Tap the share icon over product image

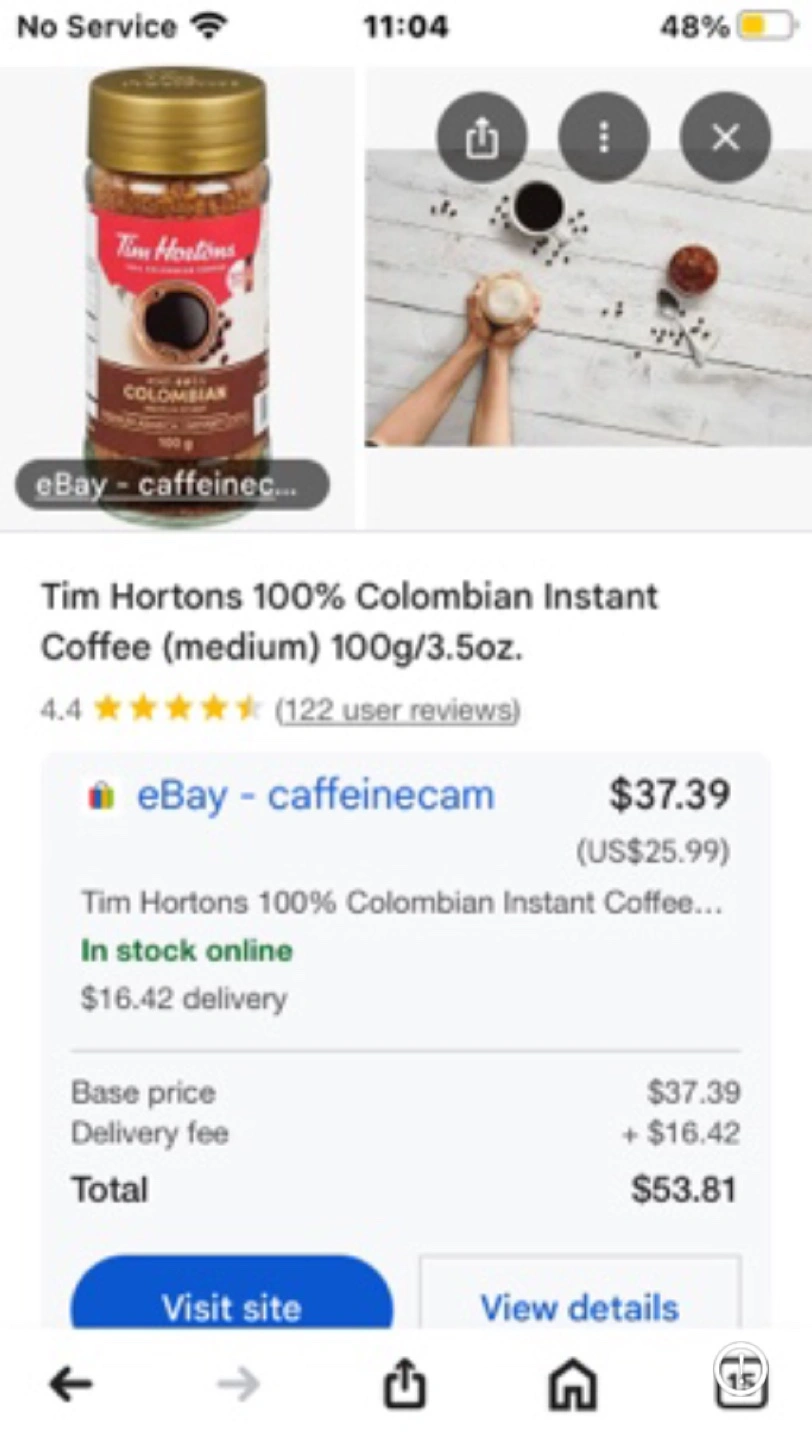click(482, 137)
